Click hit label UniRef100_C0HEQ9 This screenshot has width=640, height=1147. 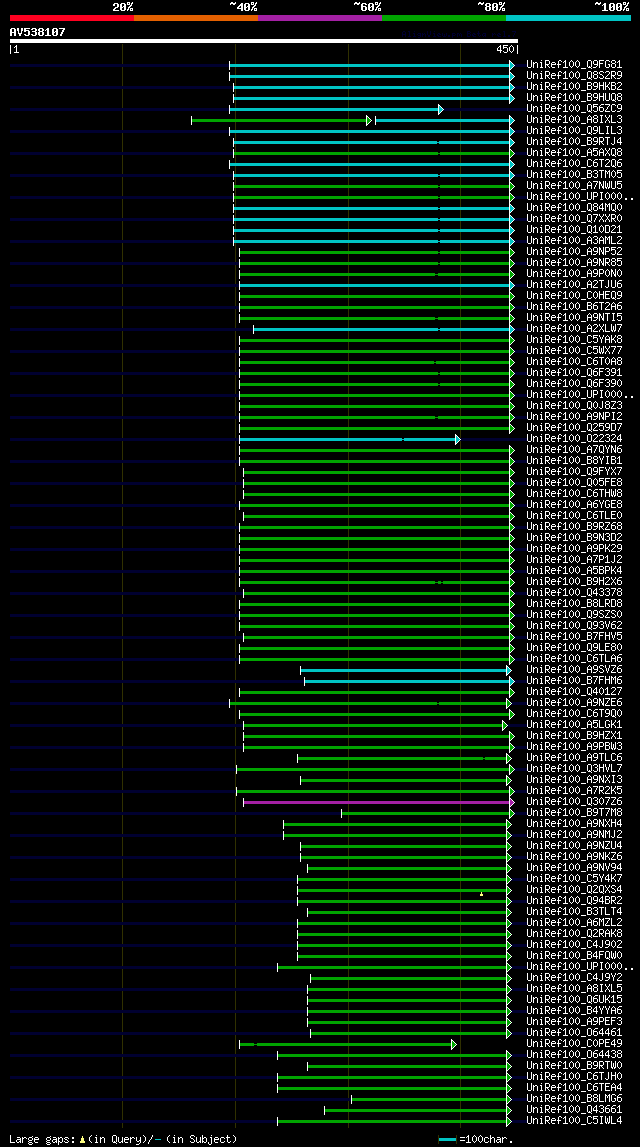[x=574, y=296]
